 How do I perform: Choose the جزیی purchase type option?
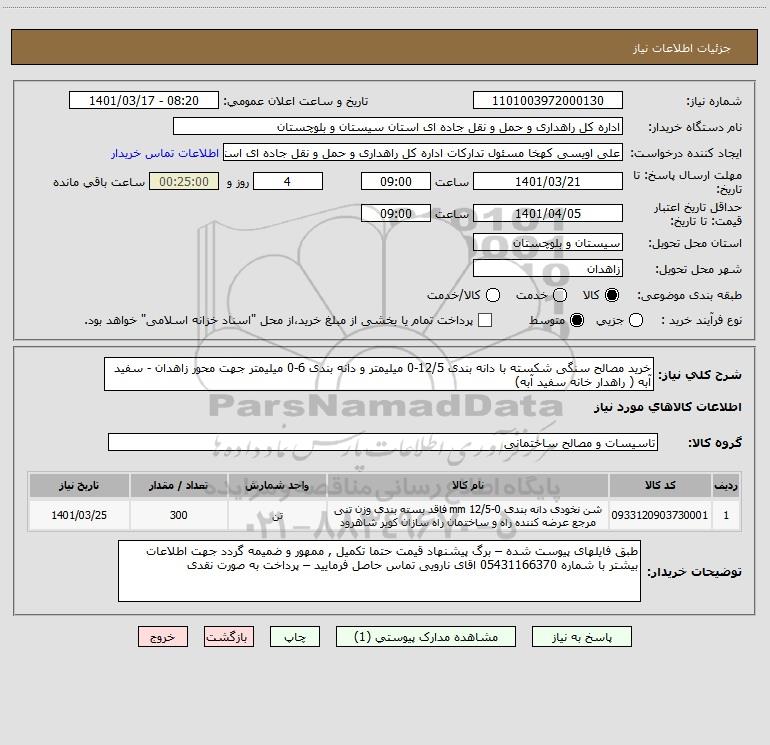point(636,320)
